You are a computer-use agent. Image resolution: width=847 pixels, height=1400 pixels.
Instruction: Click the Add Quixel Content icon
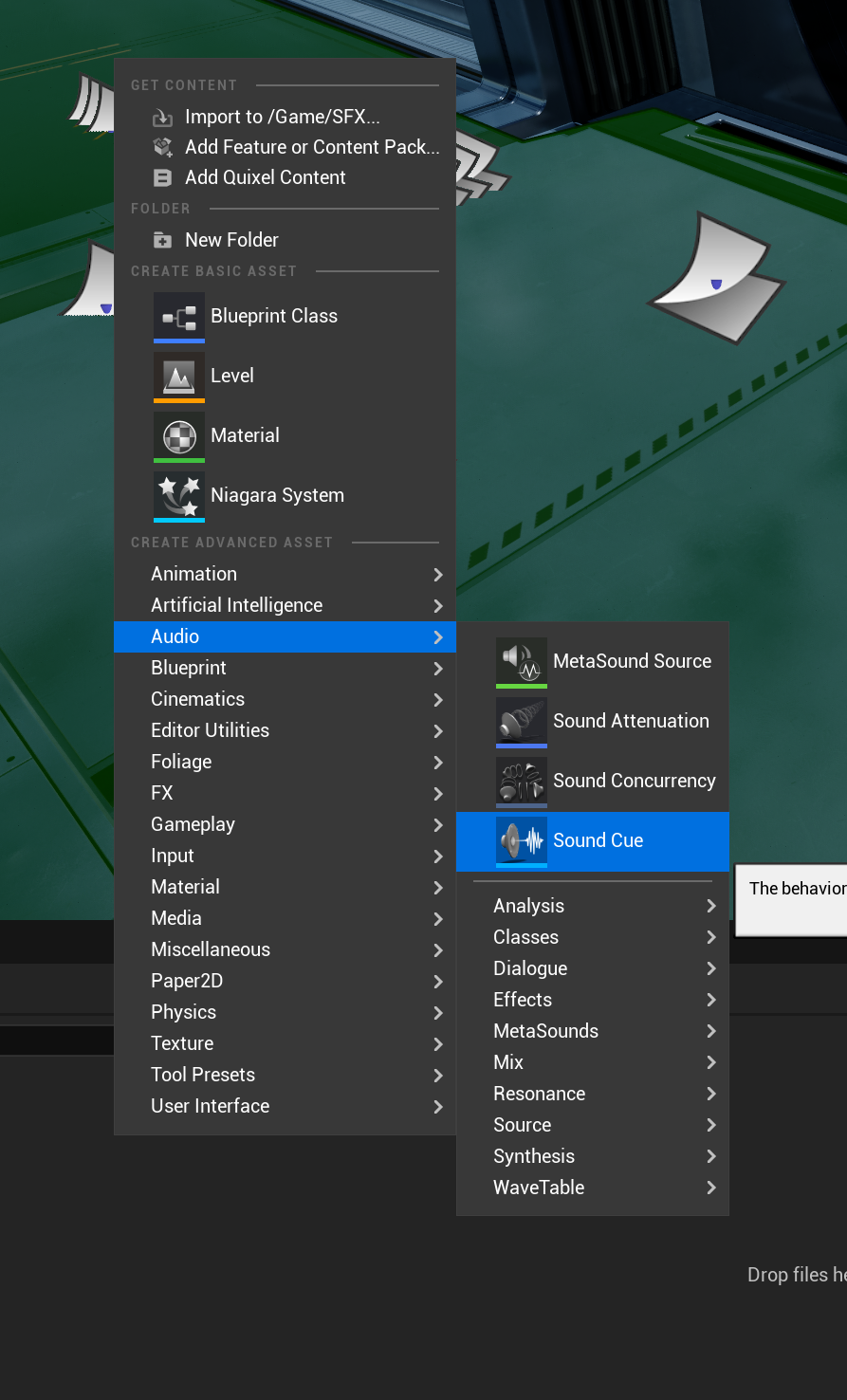tap(163, 178)
